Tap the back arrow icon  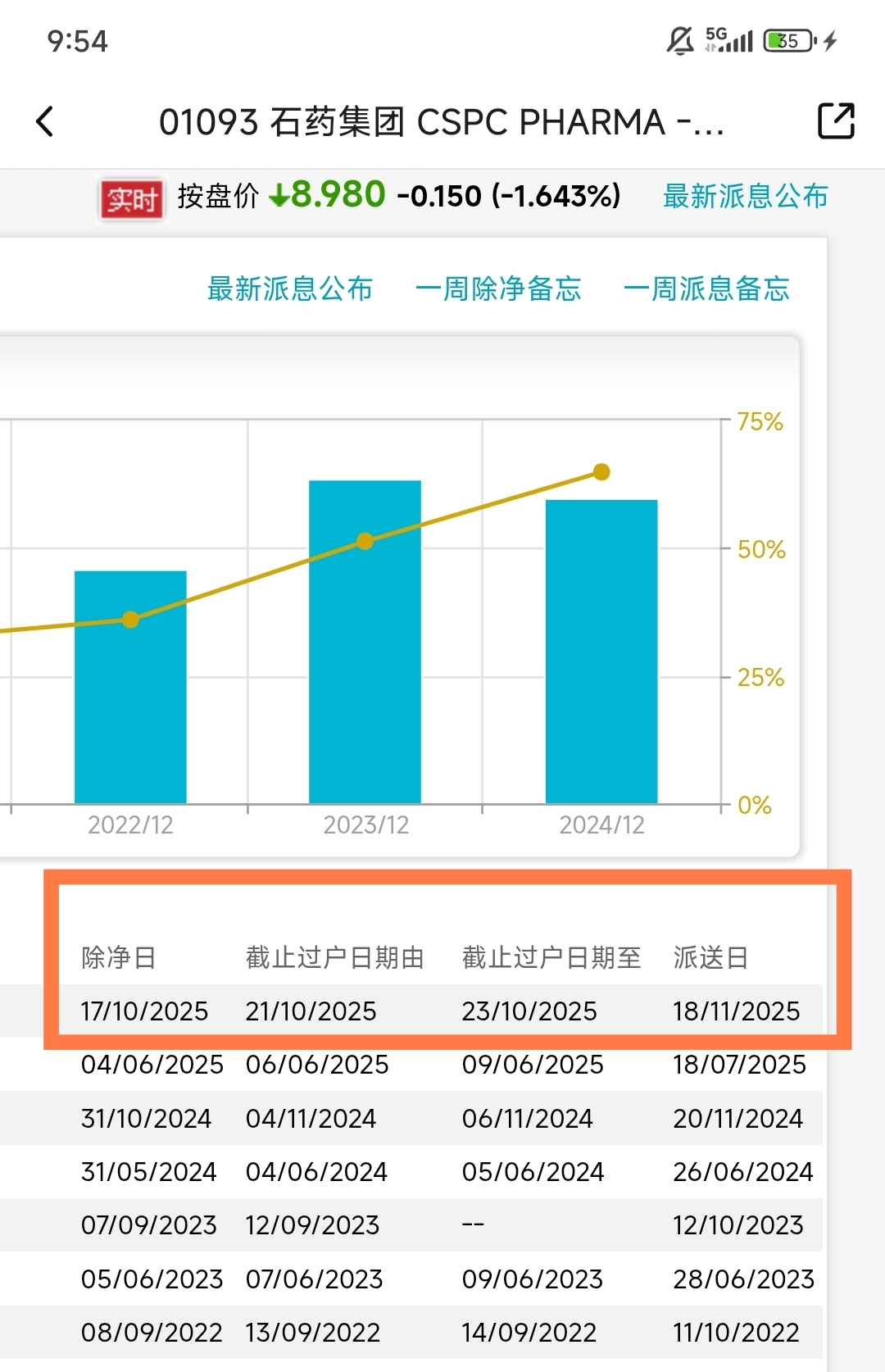coord(45,122)
